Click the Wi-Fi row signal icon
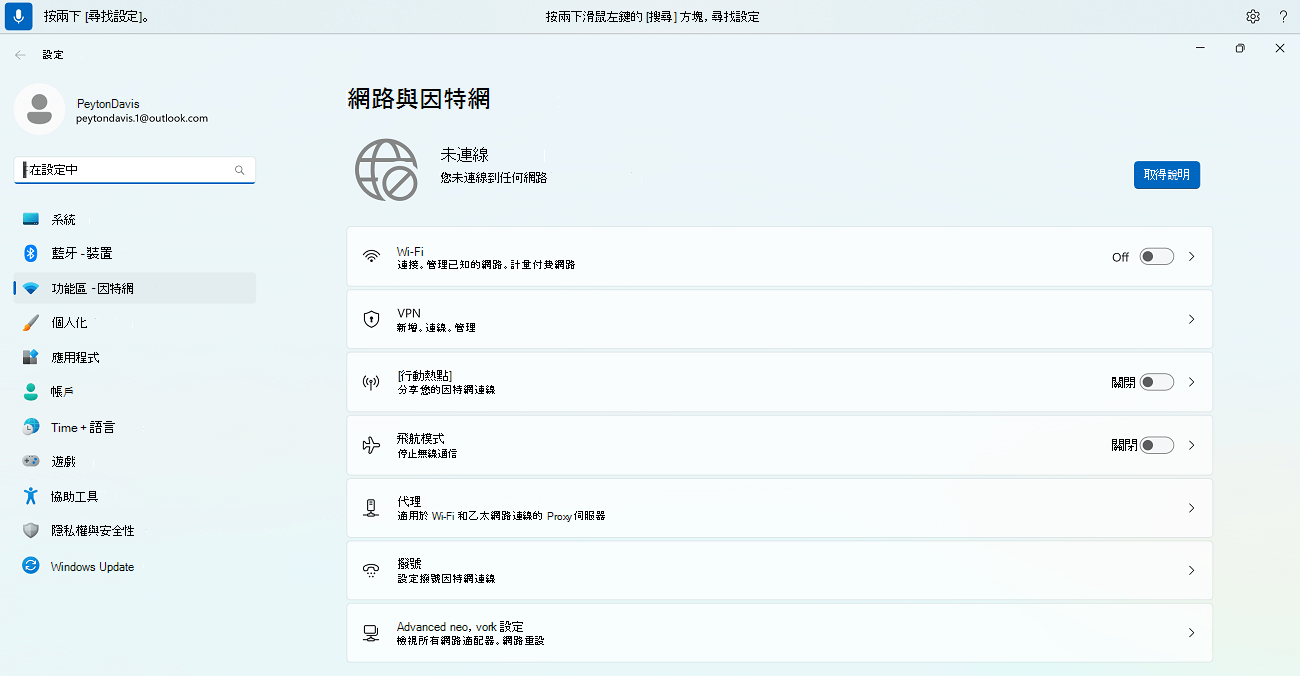 pos(371,257)
